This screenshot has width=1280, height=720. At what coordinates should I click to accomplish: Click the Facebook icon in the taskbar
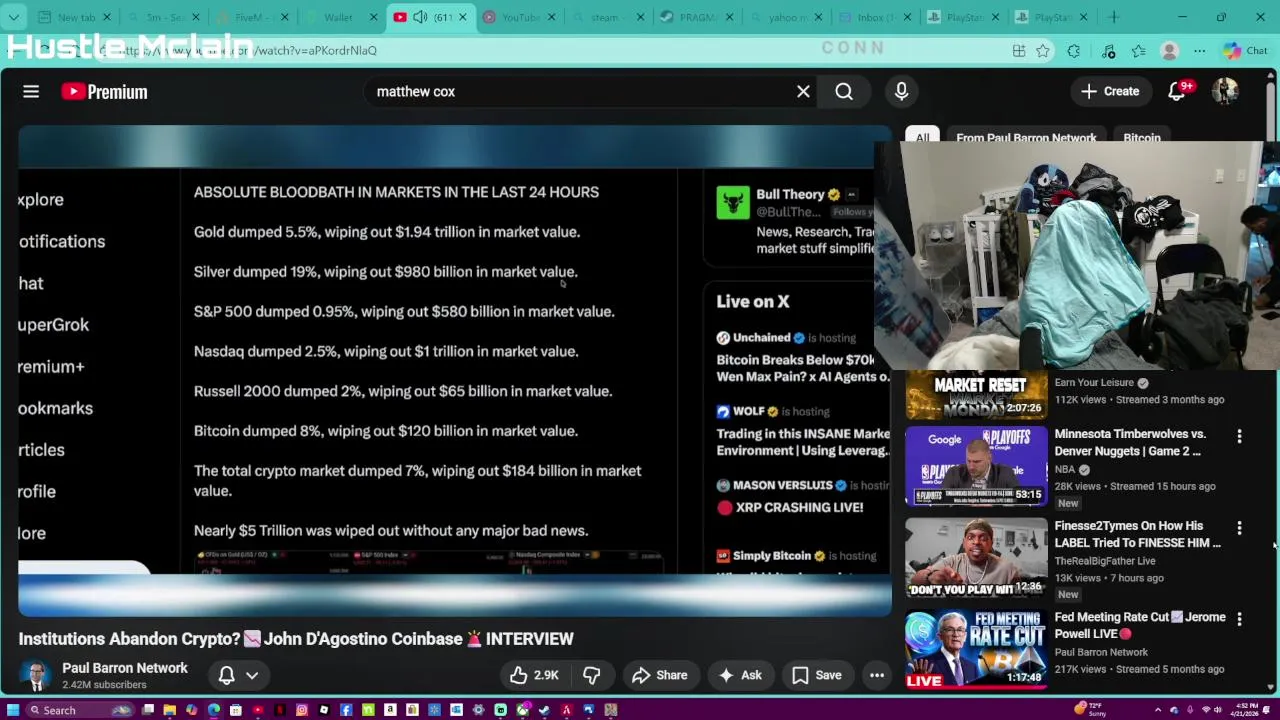pyautogui.click(x=346, y=710)
